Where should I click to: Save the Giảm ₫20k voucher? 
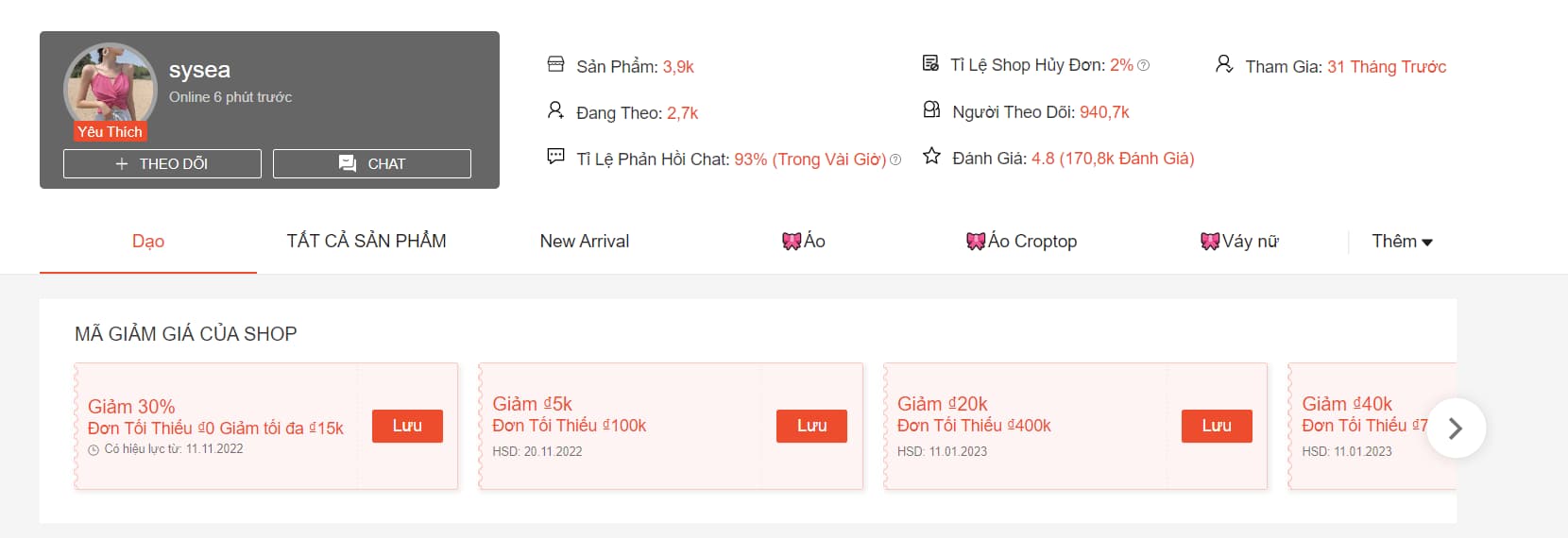1217,426
